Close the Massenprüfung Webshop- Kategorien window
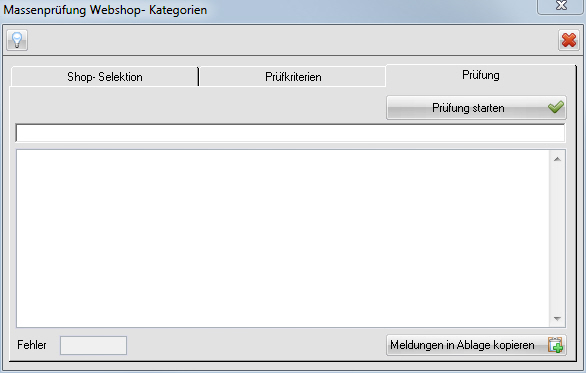The width and height of the screenshot is (586, 373). 561,6
